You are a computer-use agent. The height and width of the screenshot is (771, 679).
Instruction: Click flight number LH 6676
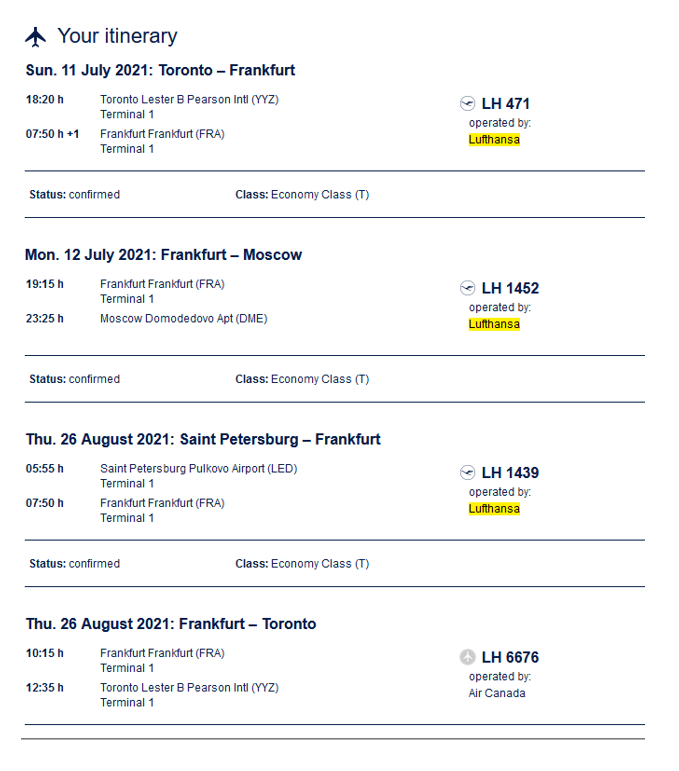[510, 657]
